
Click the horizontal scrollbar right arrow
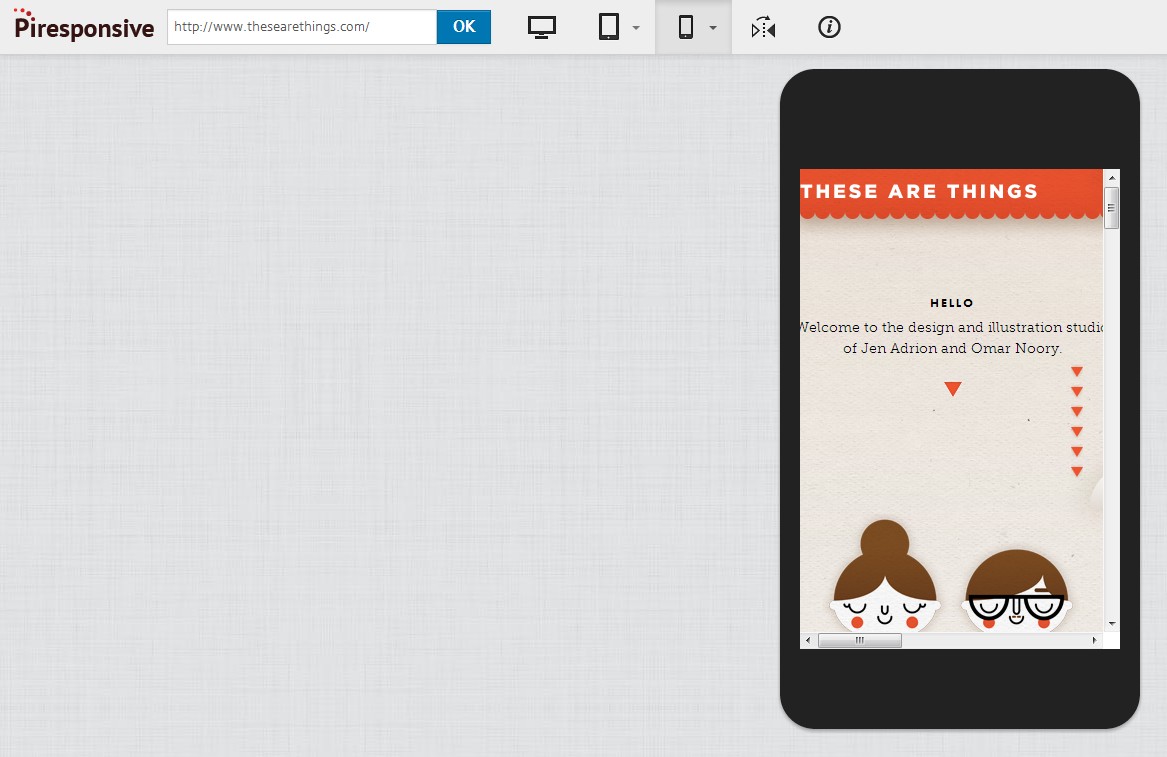1094,640
